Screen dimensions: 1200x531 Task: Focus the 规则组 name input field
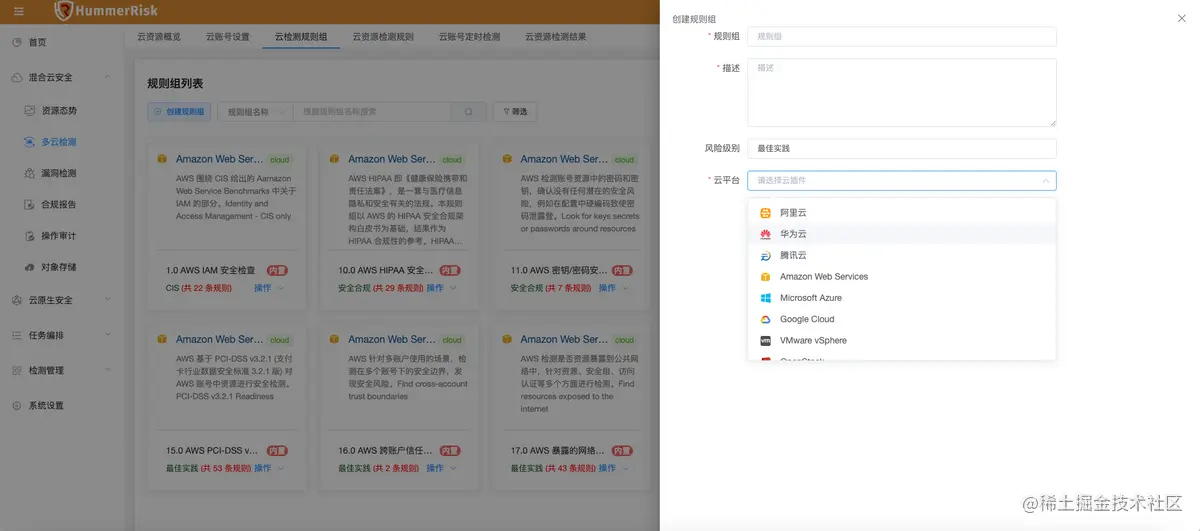902,36
